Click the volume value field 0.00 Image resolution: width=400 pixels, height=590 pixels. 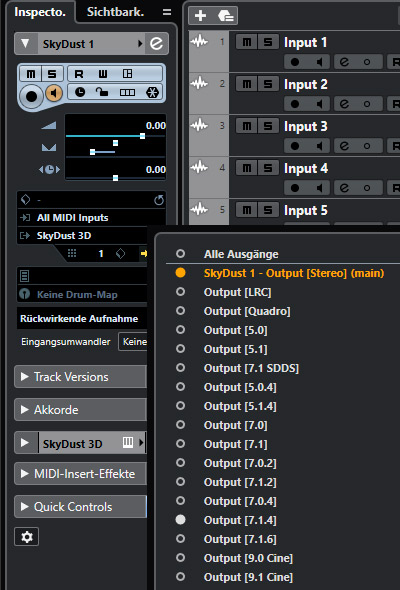[x=155, y=125]
